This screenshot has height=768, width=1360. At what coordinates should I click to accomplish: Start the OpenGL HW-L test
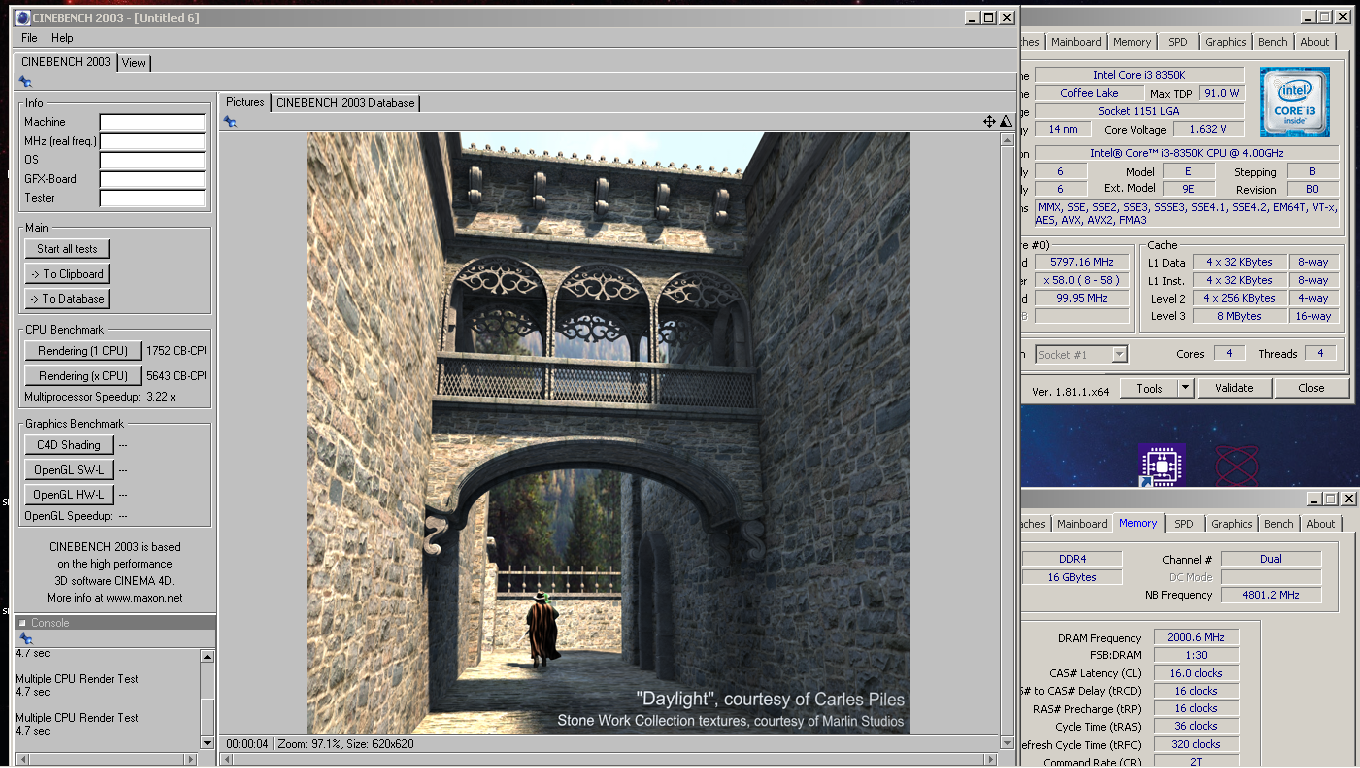tap(69, 495)
